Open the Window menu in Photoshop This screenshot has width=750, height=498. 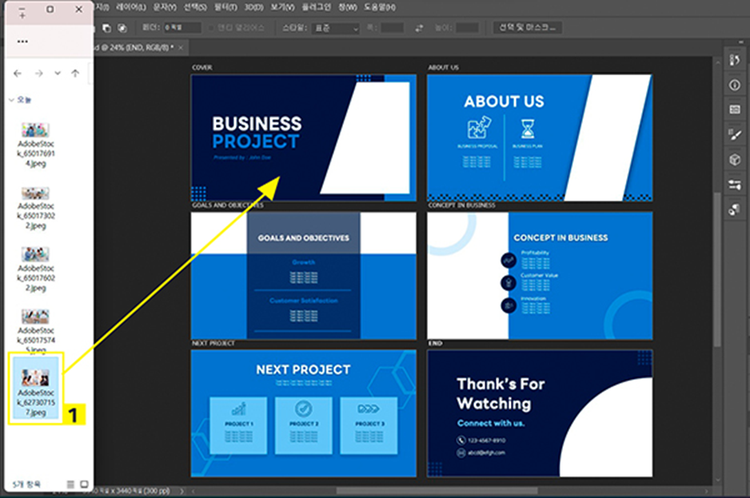tap(348, 7)
